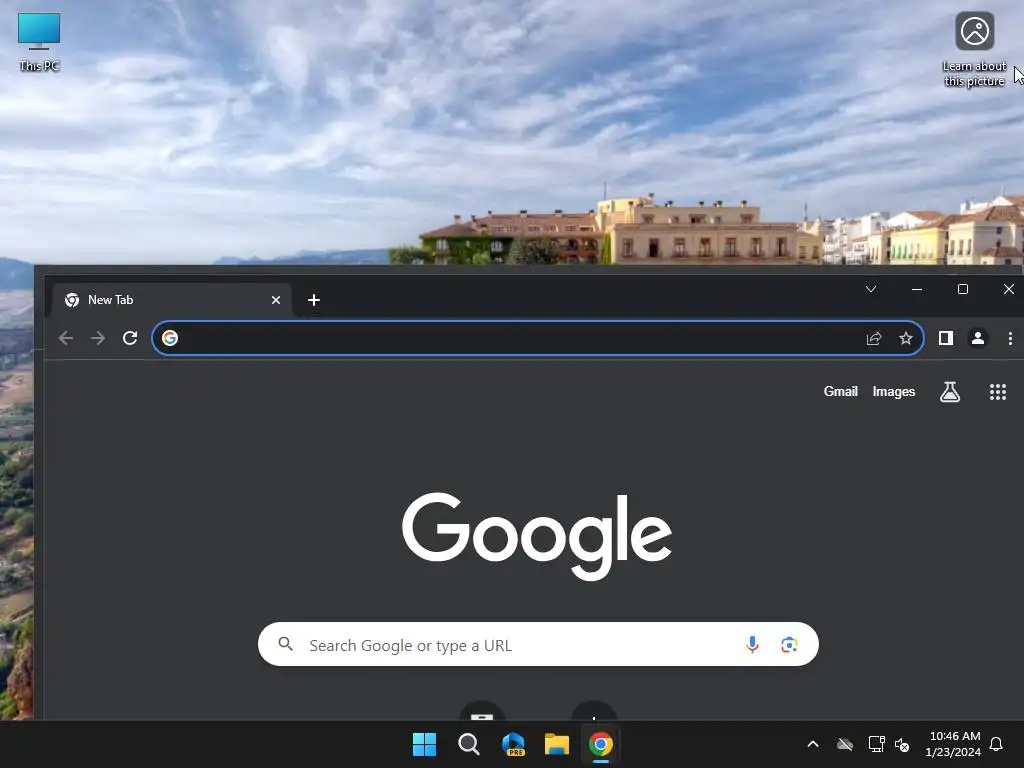The width and height of the screenshot is (1024, 768).
Task: Launch Microsoft Edge PRE from taskbar
Action: pos(513,744)
